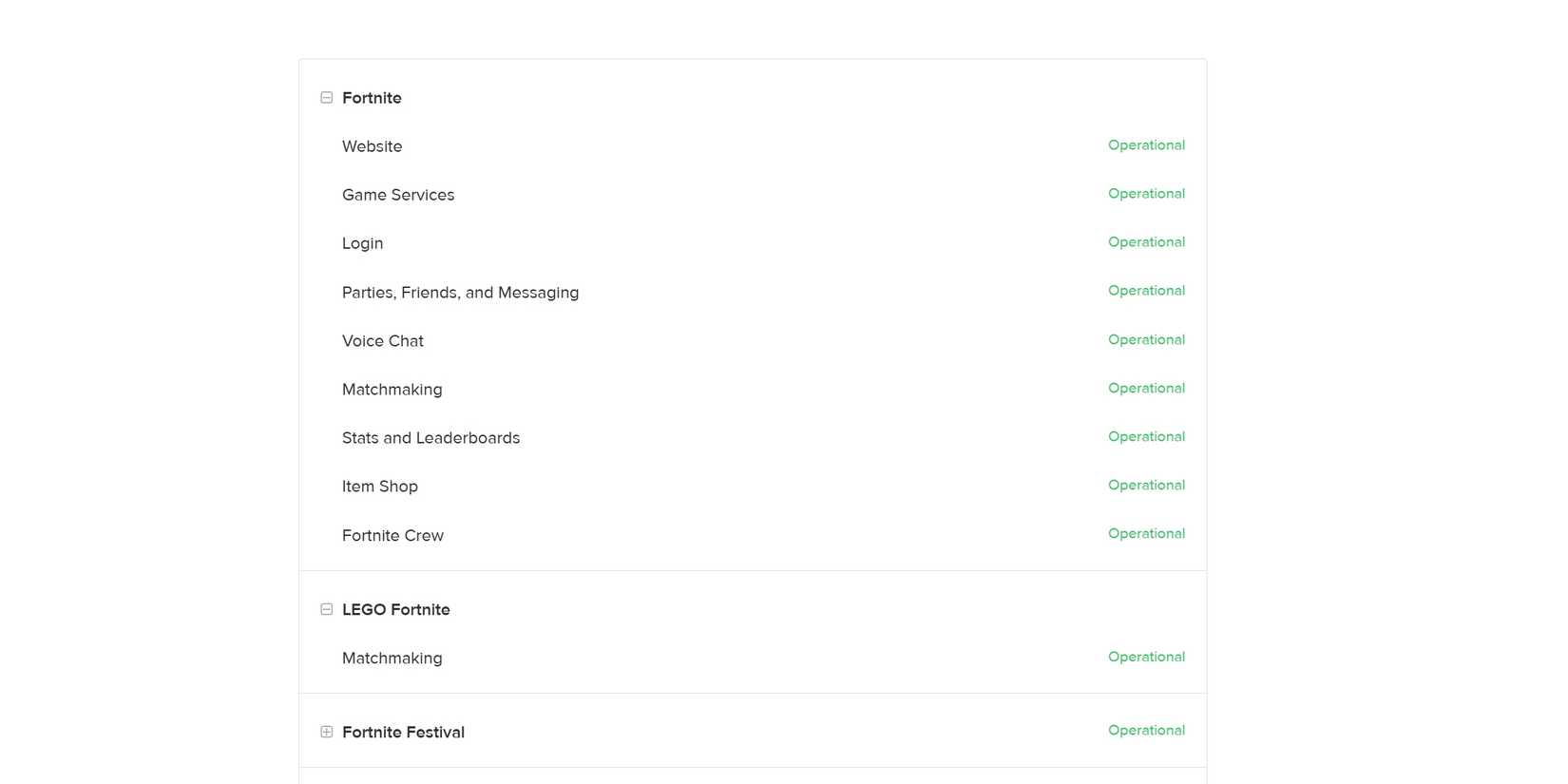
Task: Open the Fortnite Crew row
Action: [x=392, y=535]
